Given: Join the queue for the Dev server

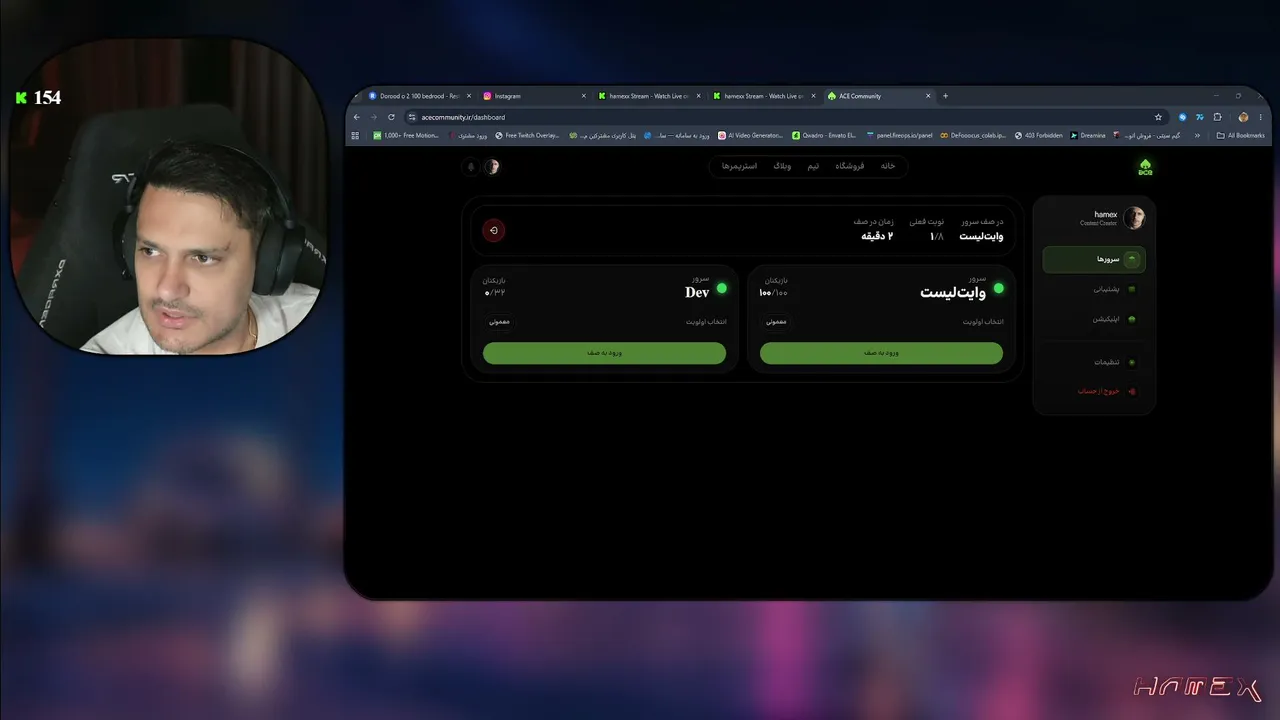Looking at the screenshot, I should [604, 353].
